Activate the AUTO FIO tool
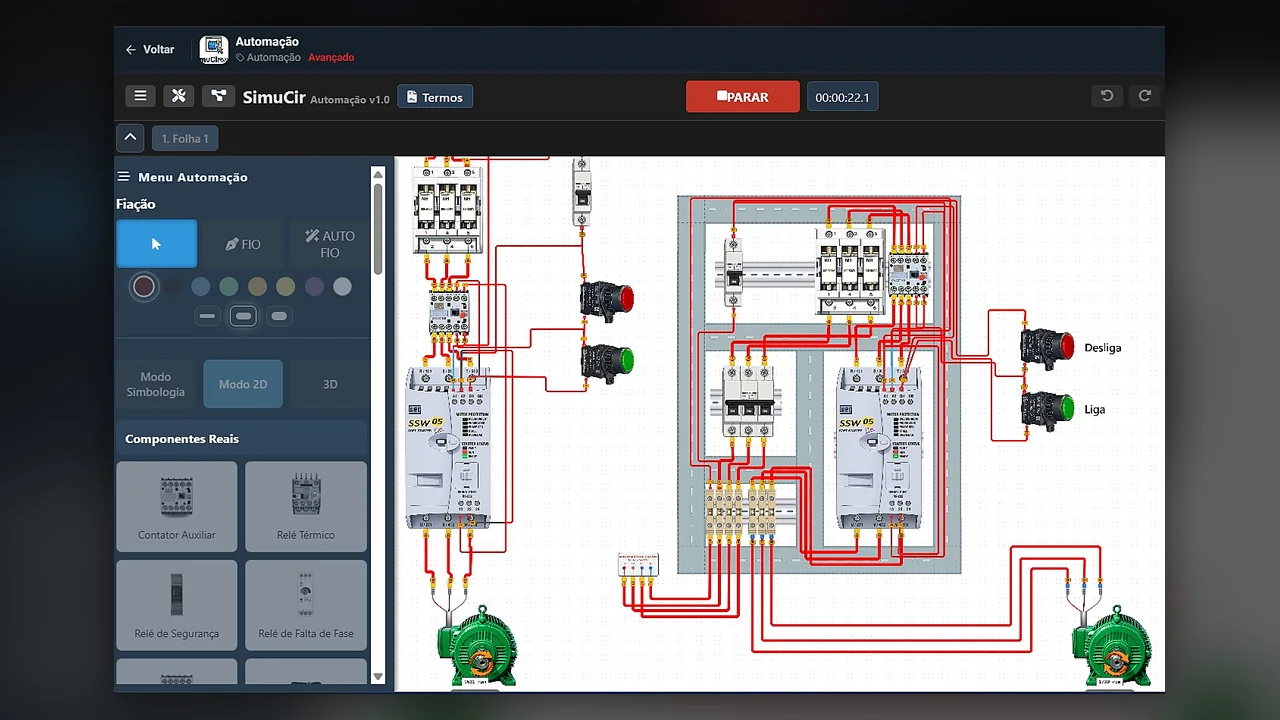This screenshot has width=1280, height=720. pyautogui.click(x=330, y=244)
